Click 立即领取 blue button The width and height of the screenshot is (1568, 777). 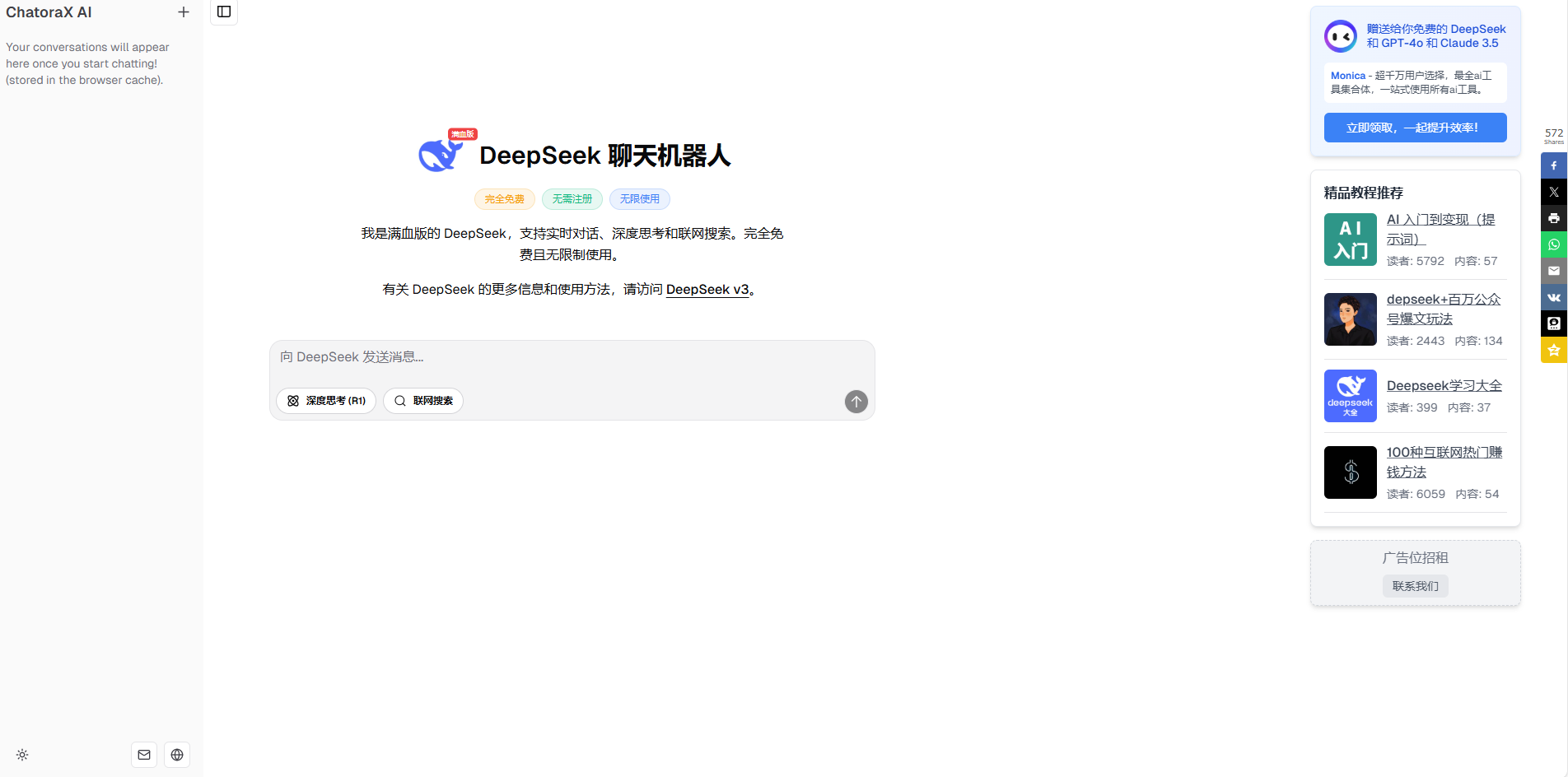[1415, 128]
